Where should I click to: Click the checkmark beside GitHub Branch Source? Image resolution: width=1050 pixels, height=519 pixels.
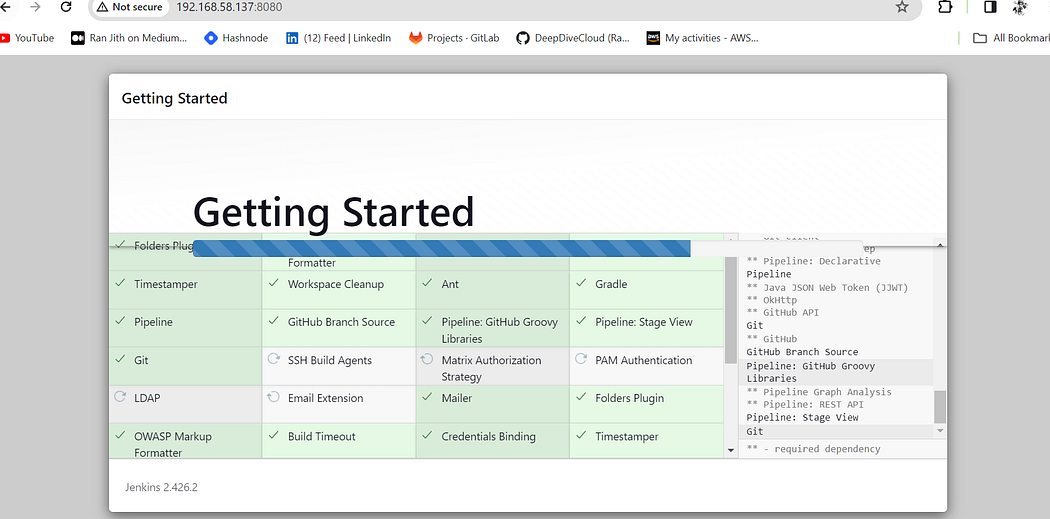point(273,321)
